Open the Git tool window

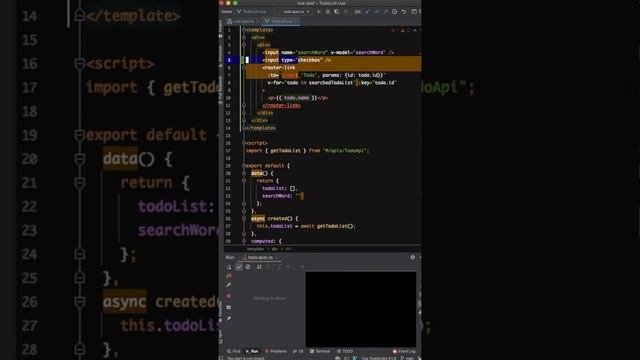(299, 351)
